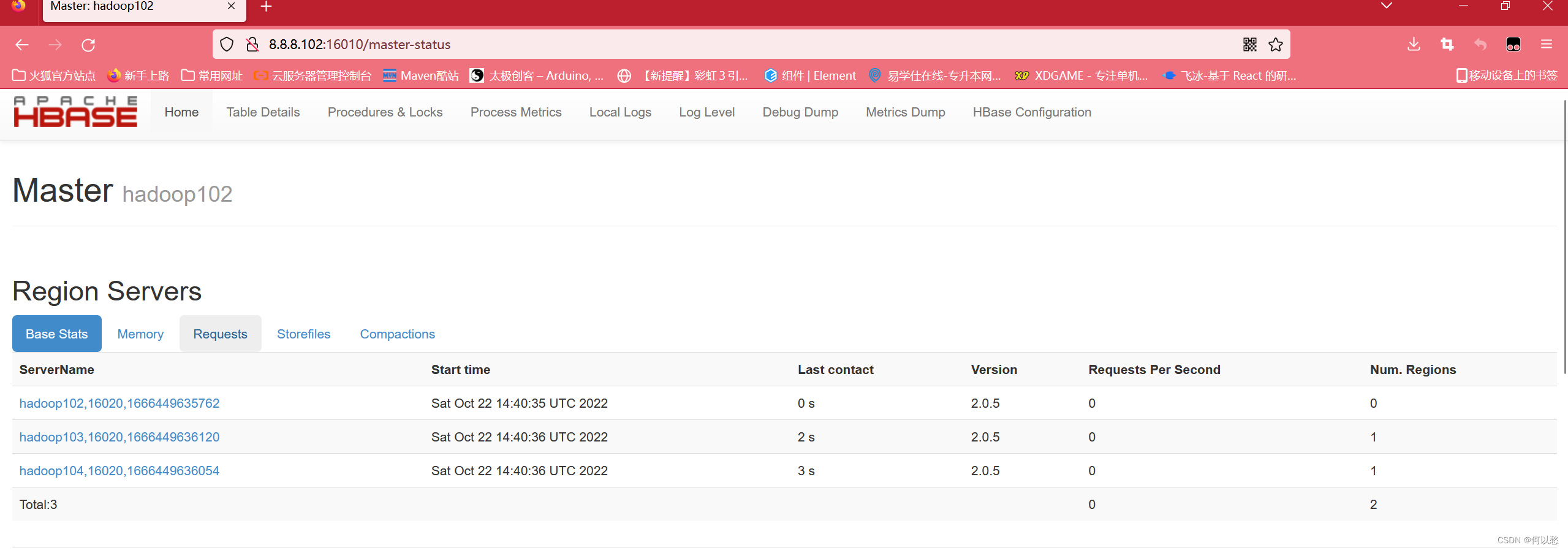The width and height of the screenshot is (1568, 550).
Task: Reload the page with the refresh icon
Action: 88,45
